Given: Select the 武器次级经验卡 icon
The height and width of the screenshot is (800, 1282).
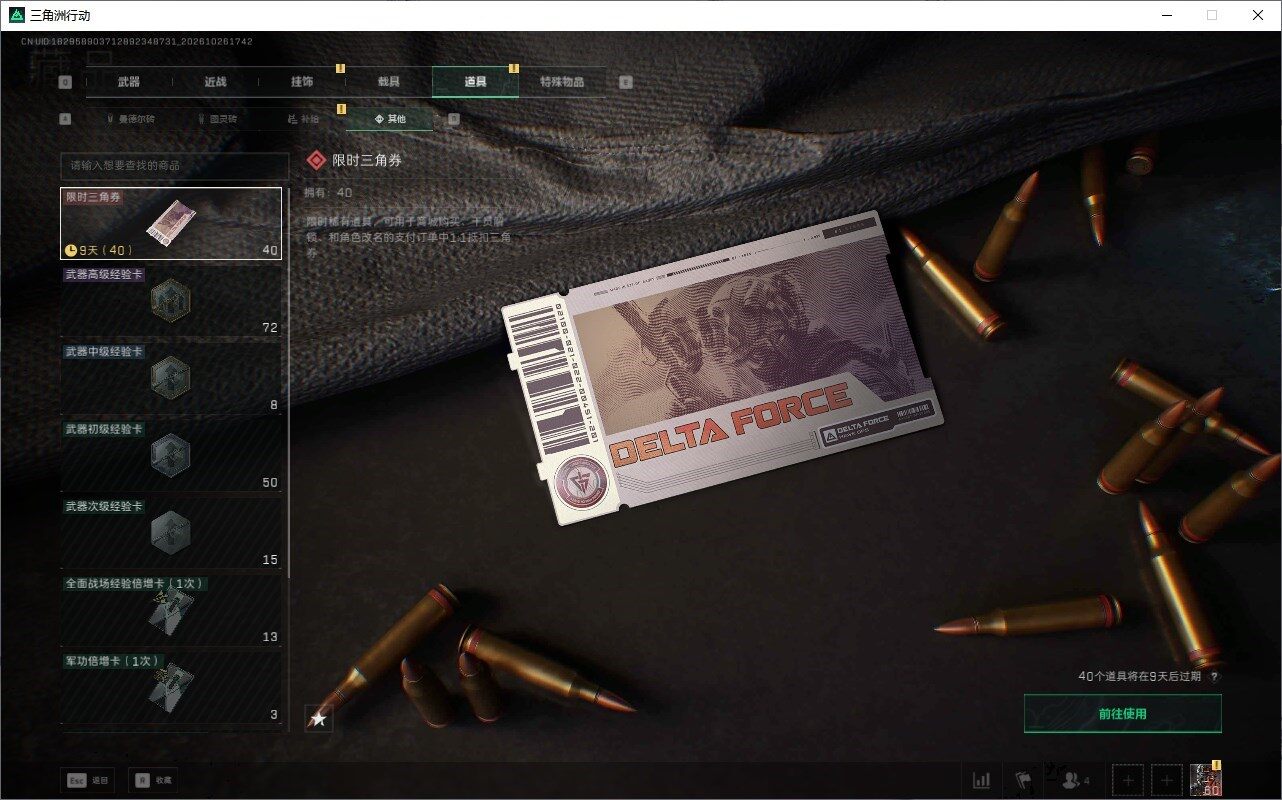Looking at the screenshot, I should (170, 532).
